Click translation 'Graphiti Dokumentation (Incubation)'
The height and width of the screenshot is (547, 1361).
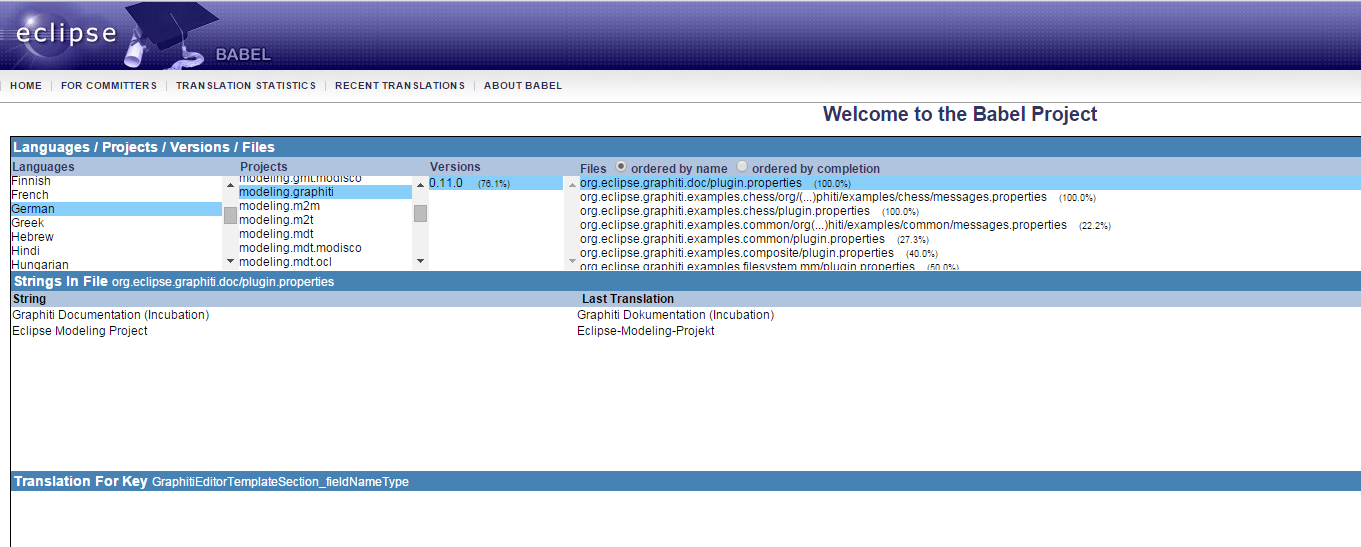tap(675, 315)
